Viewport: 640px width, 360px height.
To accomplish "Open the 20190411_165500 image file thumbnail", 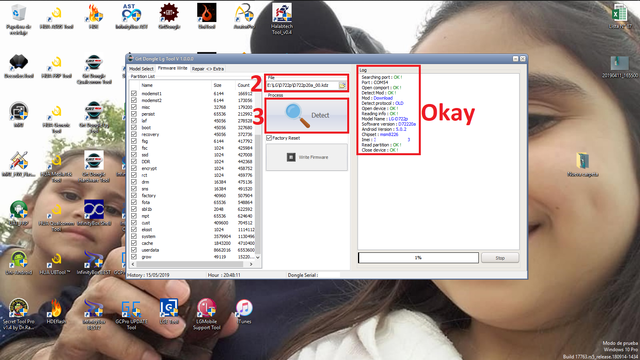I will tap(620, 67).
